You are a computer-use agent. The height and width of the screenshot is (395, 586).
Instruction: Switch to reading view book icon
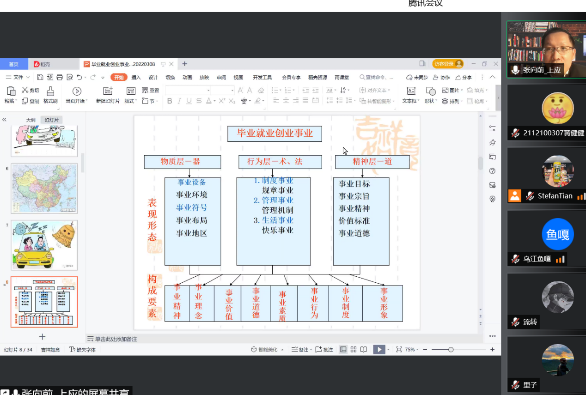pos(364,349)
